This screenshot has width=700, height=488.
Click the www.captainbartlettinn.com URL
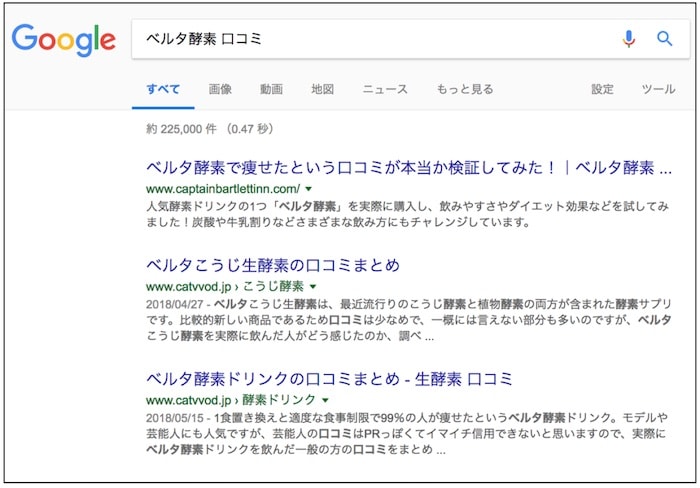point(223,189)
